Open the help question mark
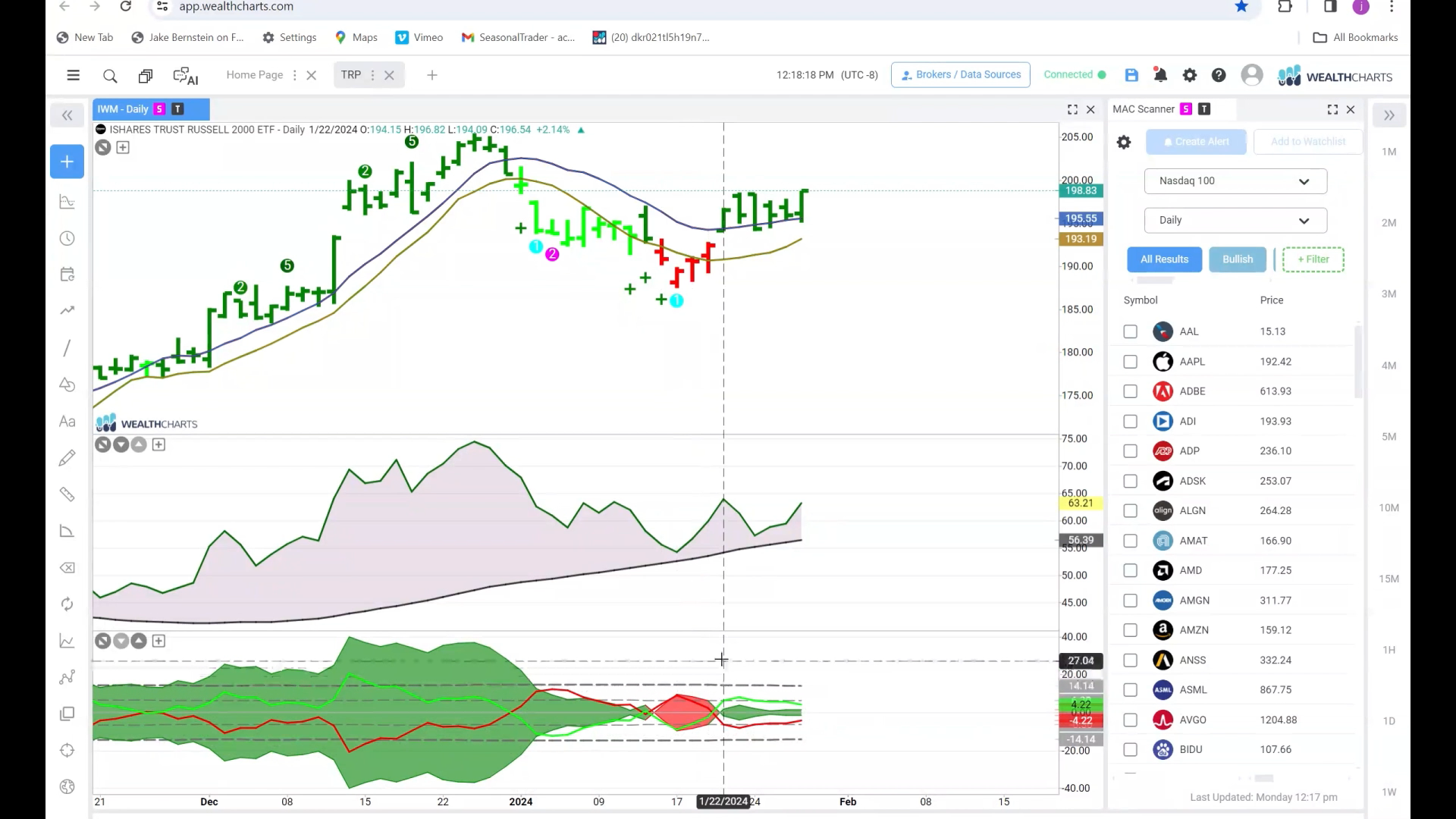Image resolution: width=1456 pixels, height=819 pixels. point(1219,75)
